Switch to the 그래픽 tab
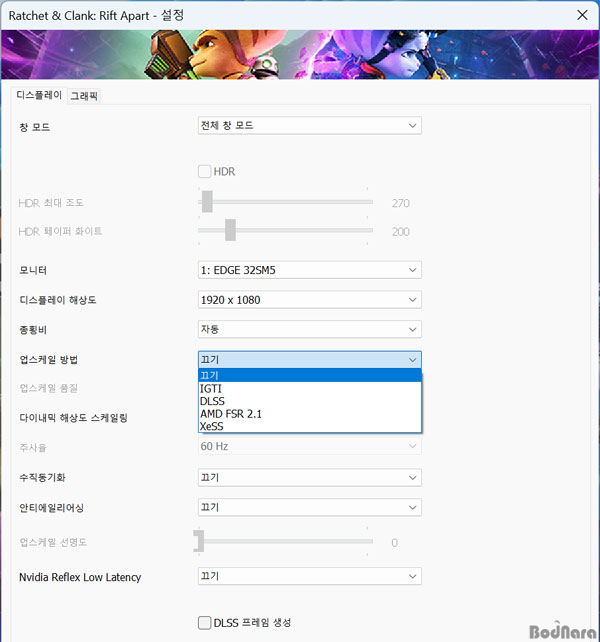600x642 pixels. point(84,96)
